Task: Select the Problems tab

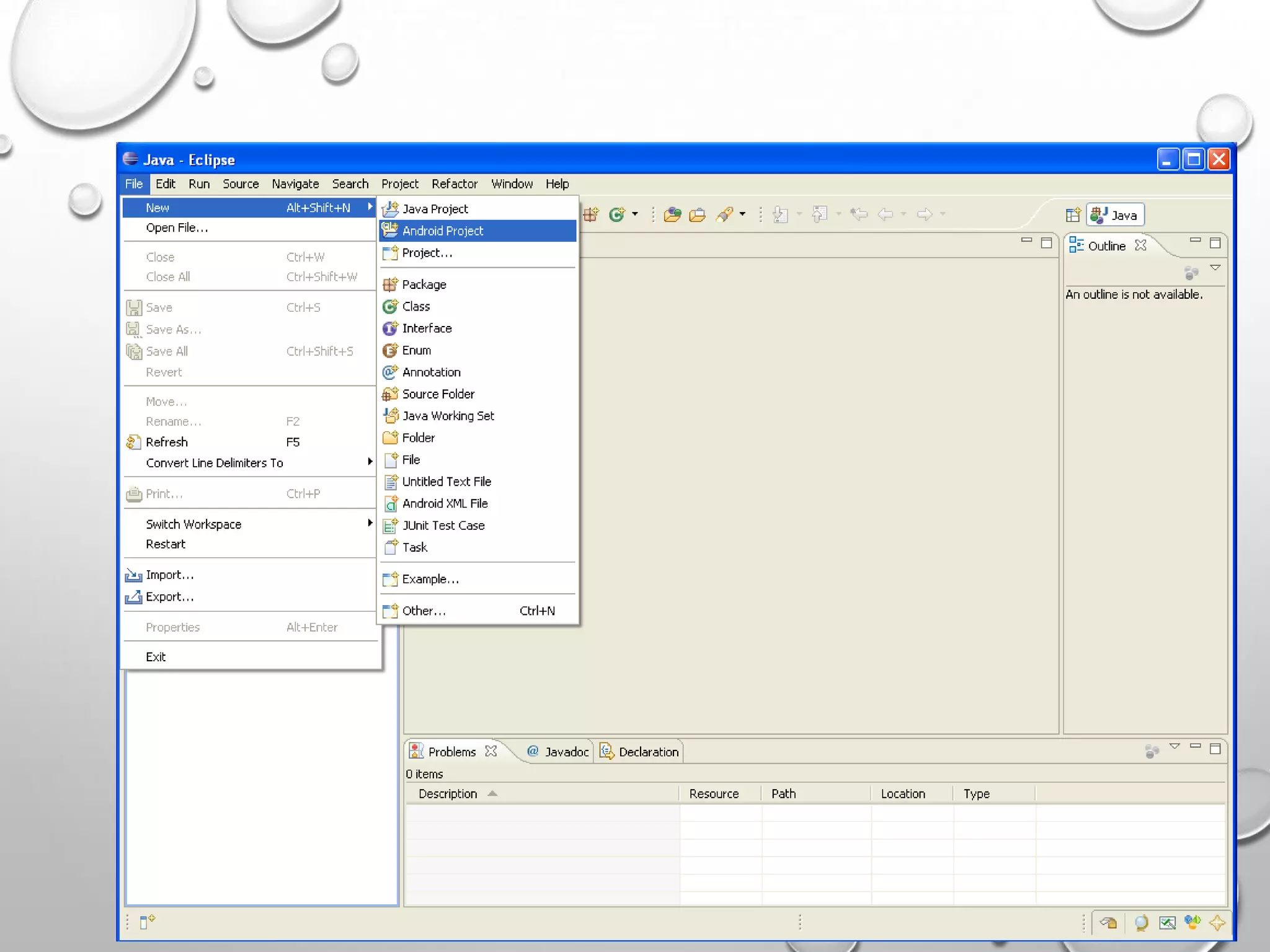Action: pyautogui.click(x=451, y=752)
